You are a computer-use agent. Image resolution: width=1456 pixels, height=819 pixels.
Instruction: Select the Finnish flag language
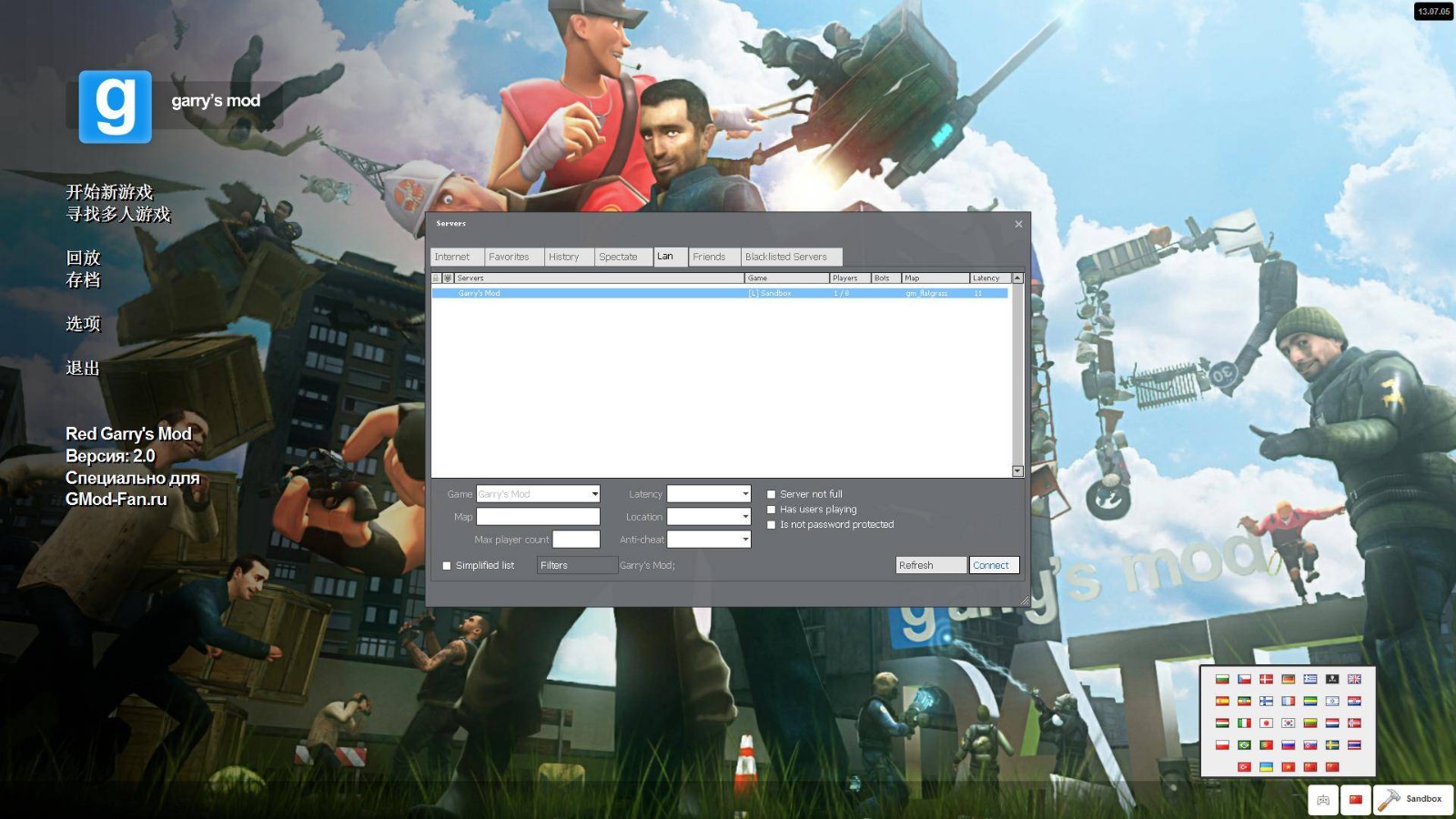pyautogui.click(x=1267, y=701)
